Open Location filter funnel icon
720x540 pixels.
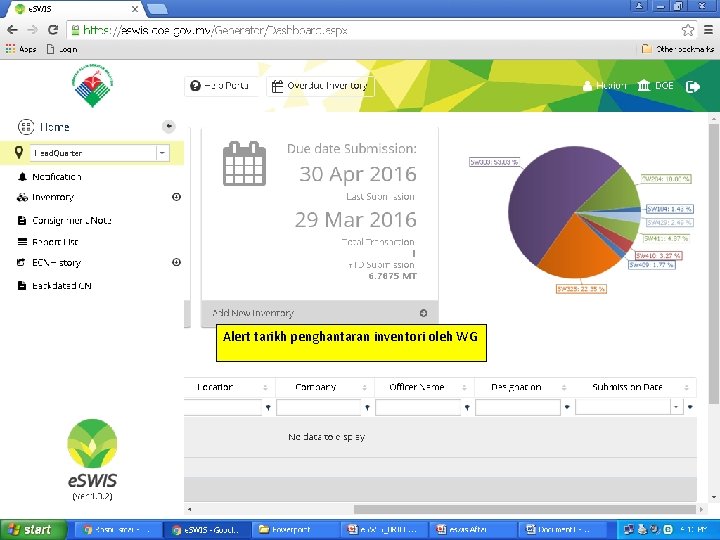[x=268, y=407]
